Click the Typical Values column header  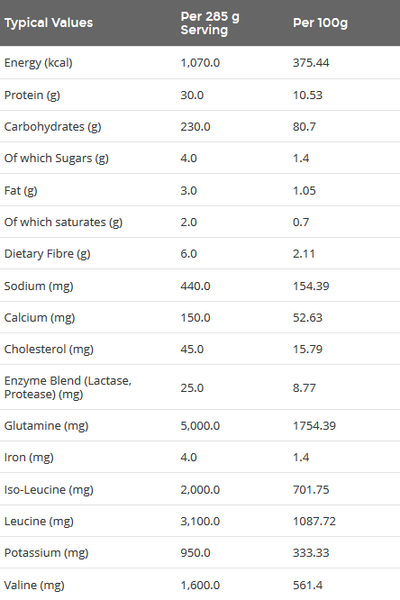tap(49, 23)
